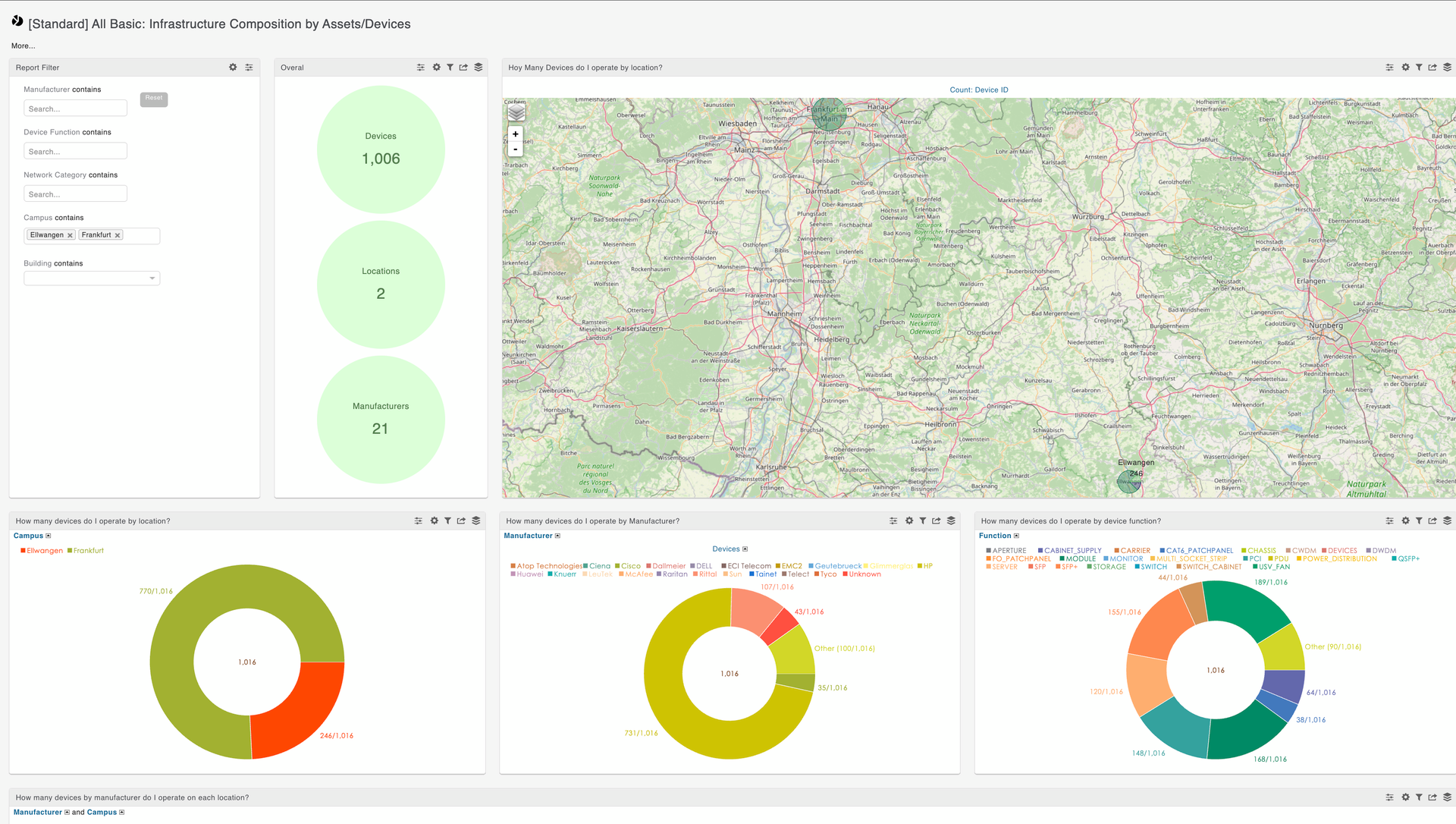Screen dimensions: 1456x824
Task: Open the Building contains dropdown
Action: coord(92,278)
